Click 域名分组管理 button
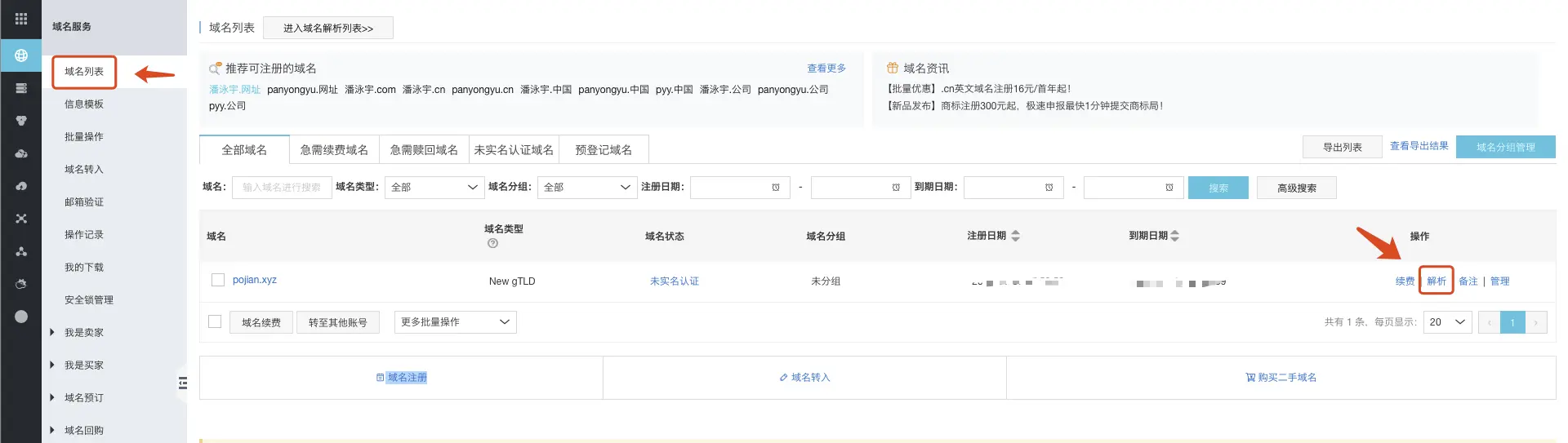This screenshot has height=443, width=1568. pyautogui.click(x=1506, y=147)
